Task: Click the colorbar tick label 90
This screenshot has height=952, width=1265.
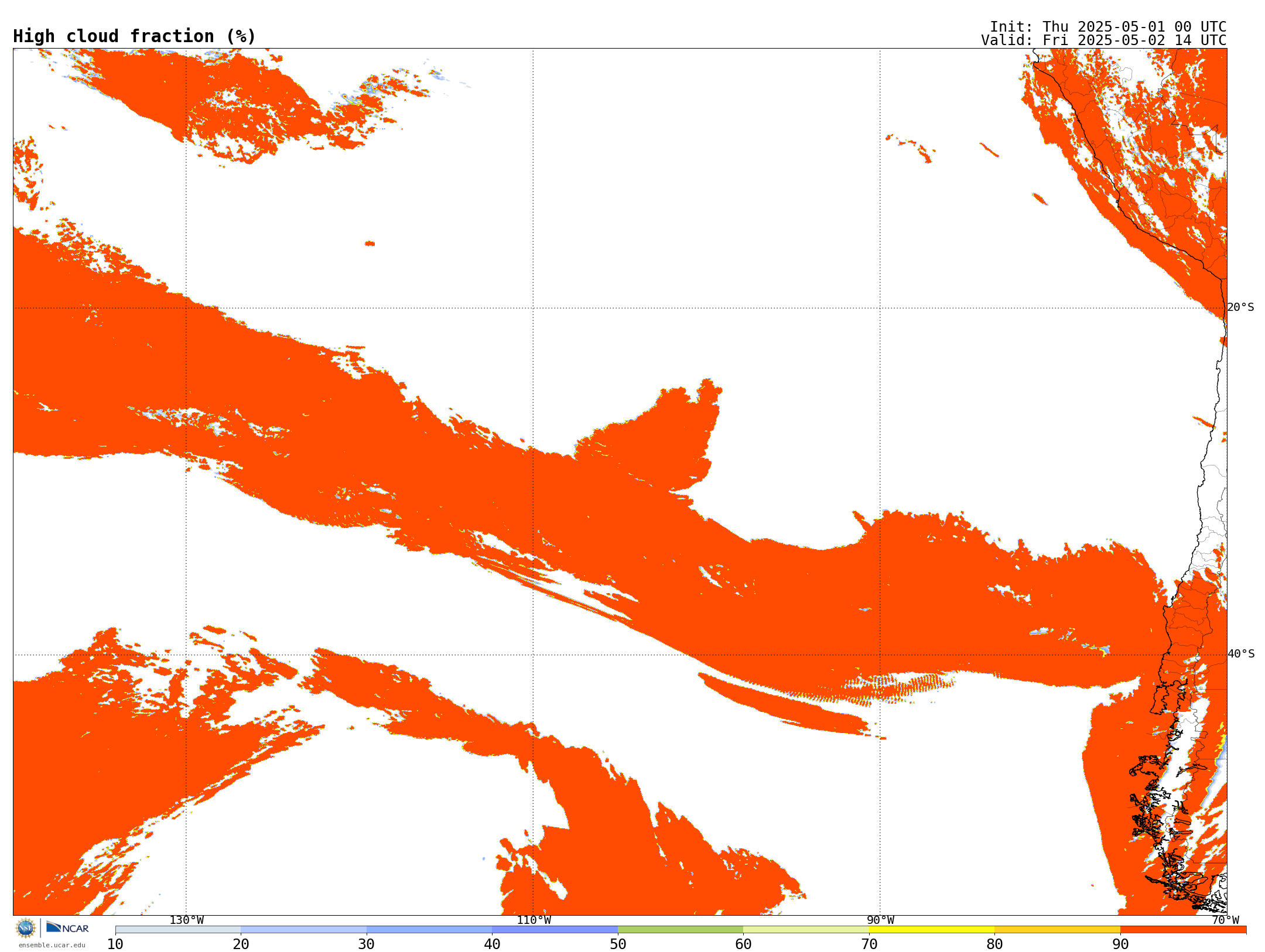Action: click(1120, 944)
